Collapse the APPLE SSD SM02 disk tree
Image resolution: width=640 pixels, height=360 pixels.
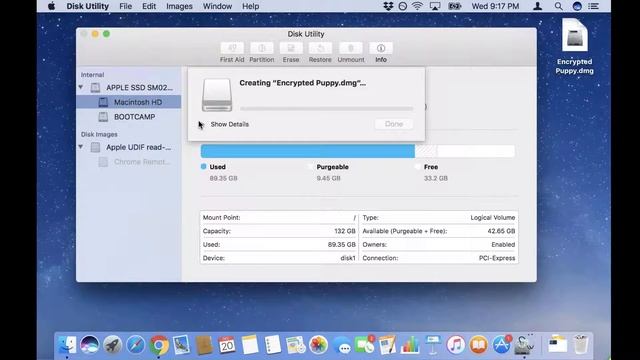[81, 87]
